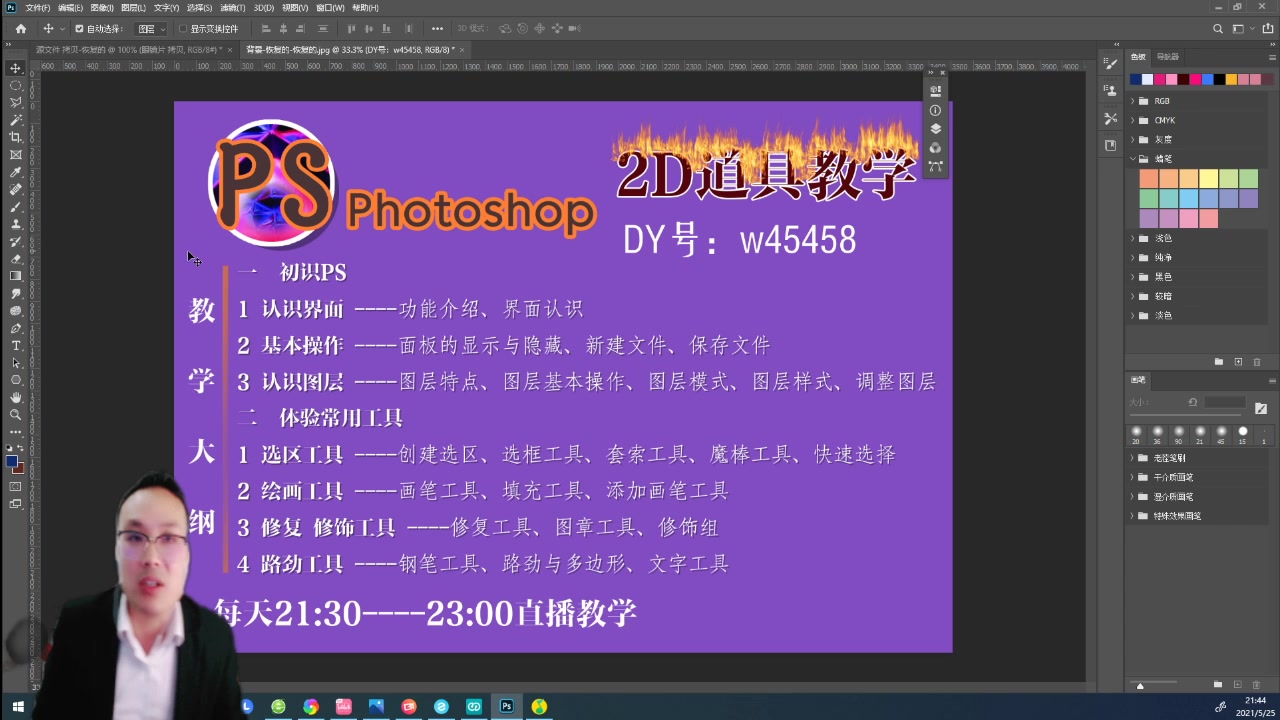Image resolution: width=1280 pixels, height=720 pixels.
Task: Open the three-dots more options in options bar
Action: coord(437,29)
